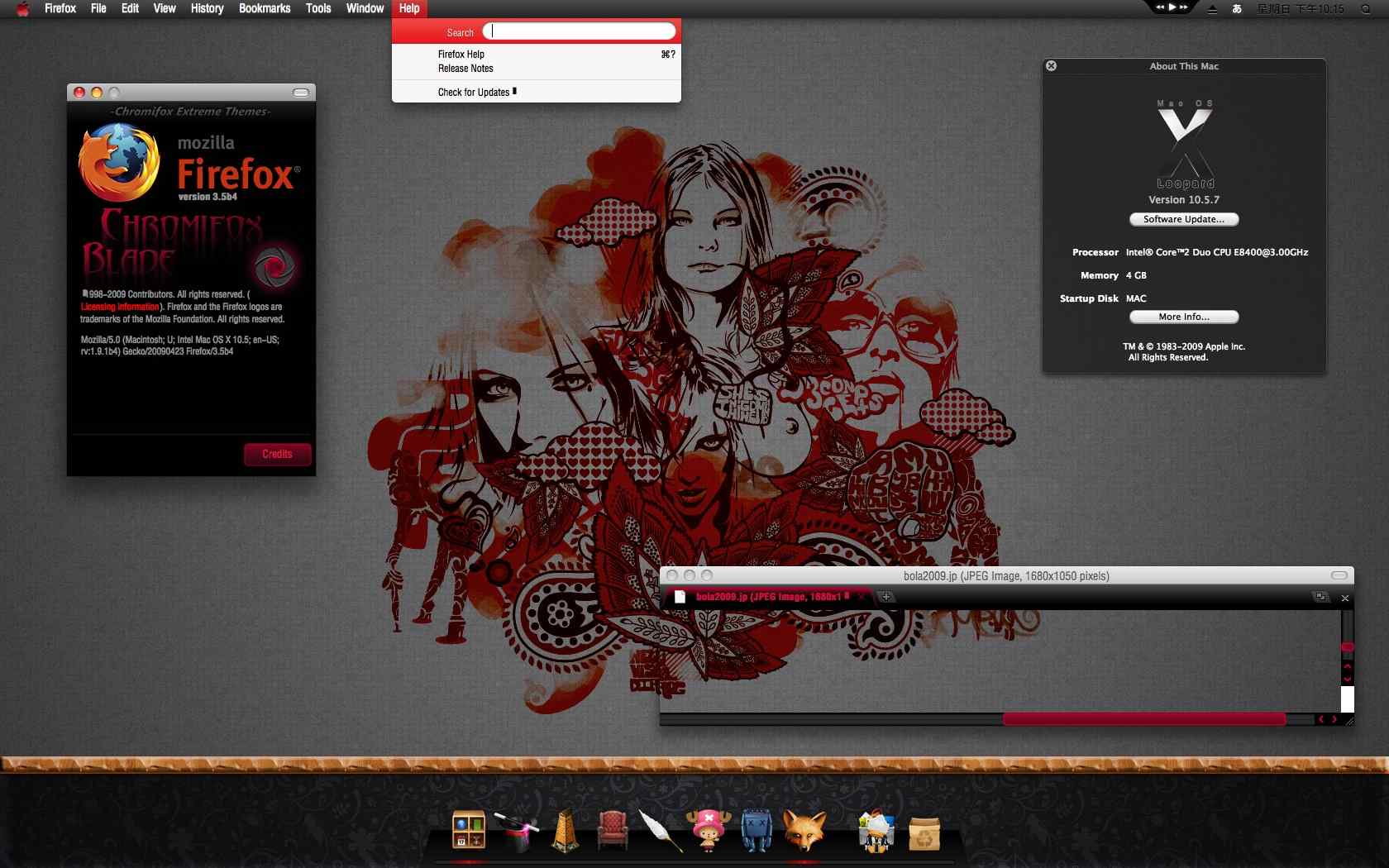Click the Credits button in About Firefox
The height and width of the screenshot is (868, 1389).
pos(277,454)
